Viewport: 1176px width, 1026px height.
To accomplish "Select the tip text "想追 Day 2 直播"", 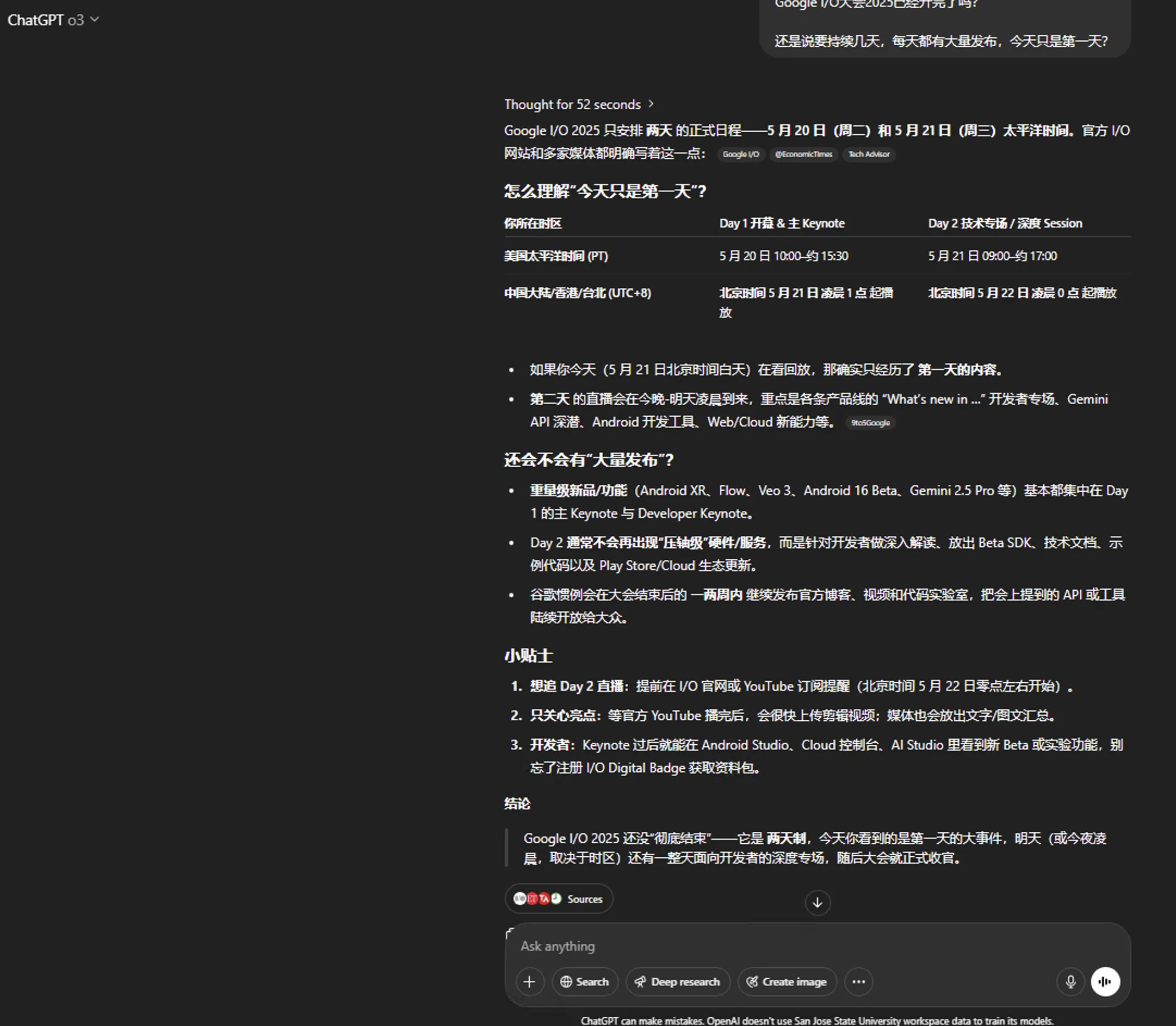I will click(576, 686).
